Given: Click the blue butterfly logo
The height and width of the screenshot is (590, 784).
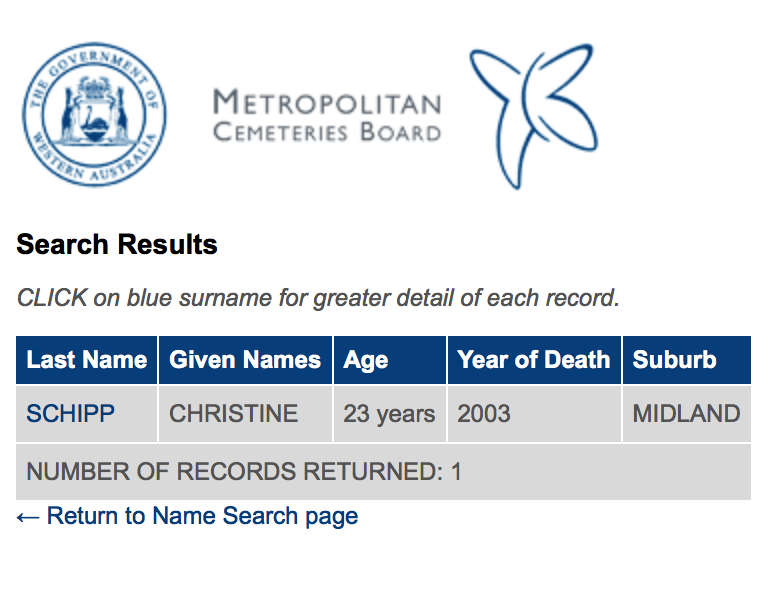Looking at the screenshot, I should [533, 114].
